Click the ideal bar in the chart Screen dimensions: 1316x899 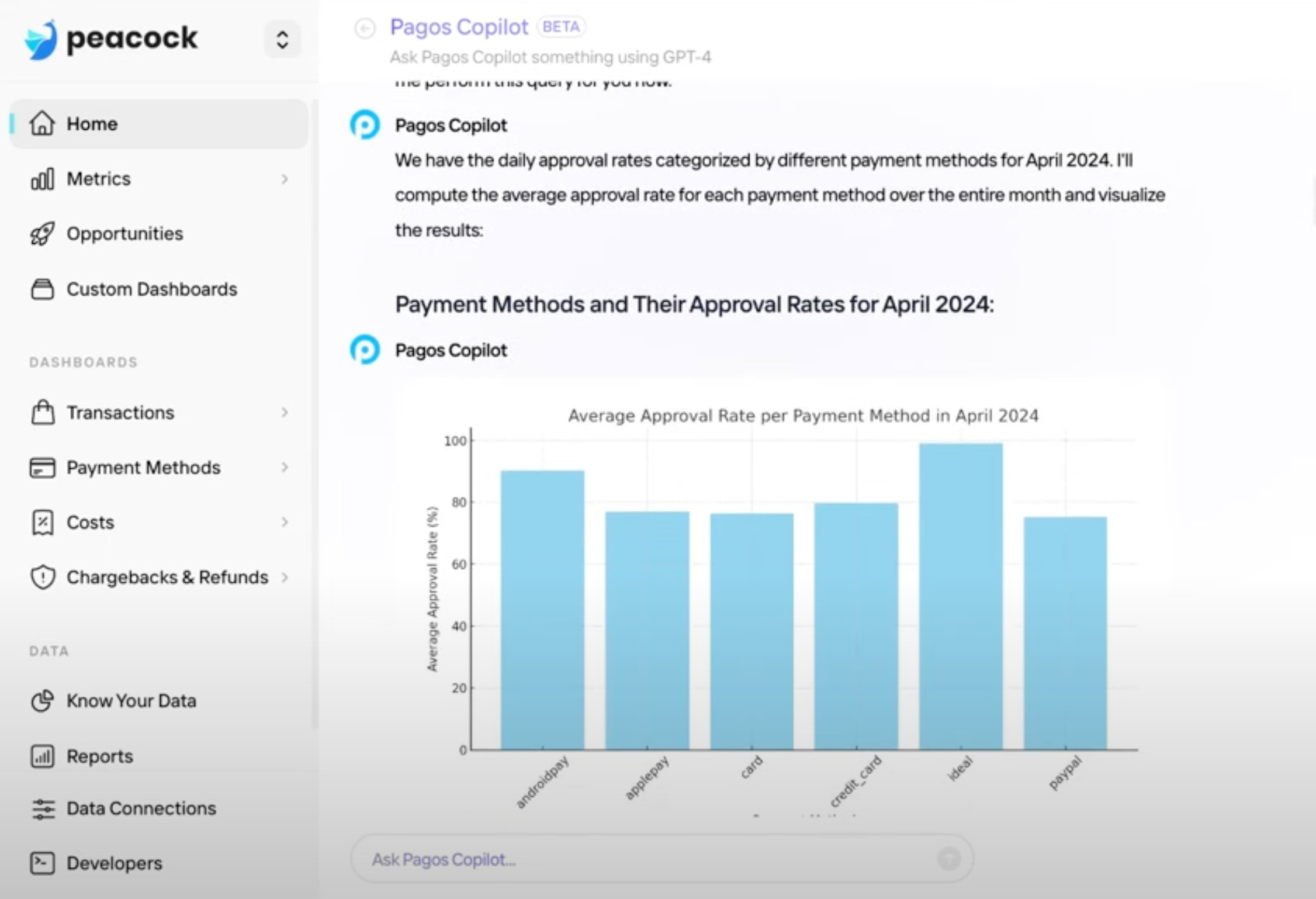(x=961, y=596)
